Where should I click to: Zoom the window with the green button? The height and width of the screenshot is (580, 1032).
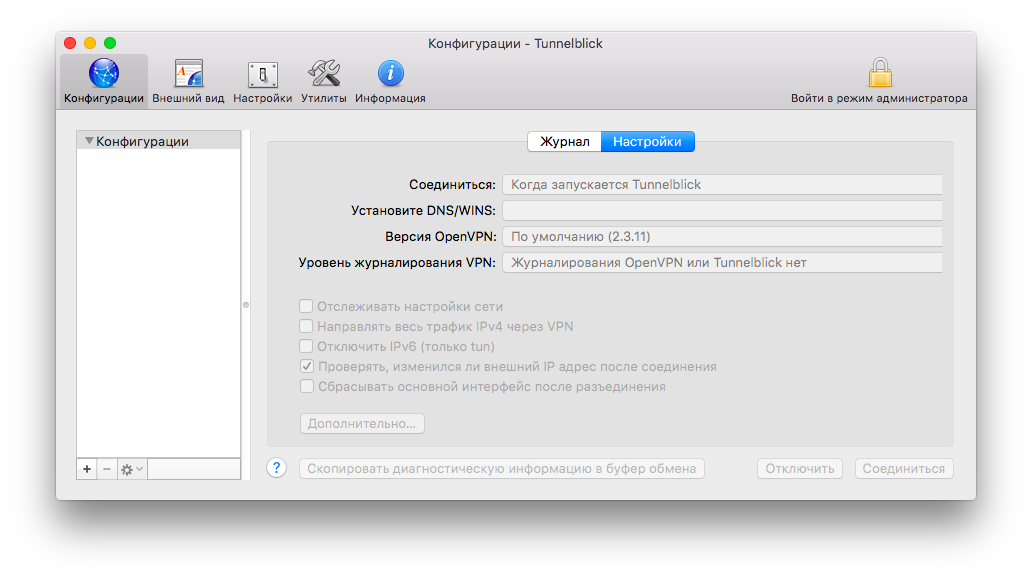(x=110, y=43)
